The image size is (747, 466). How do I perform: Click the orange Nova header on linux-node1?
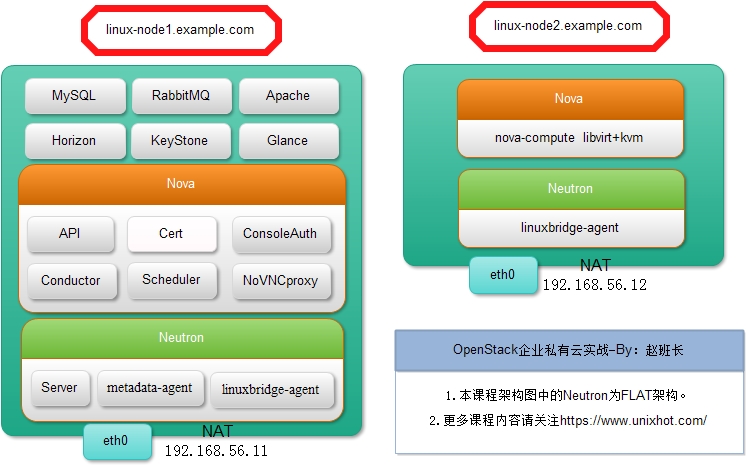(x=182, y=185)
